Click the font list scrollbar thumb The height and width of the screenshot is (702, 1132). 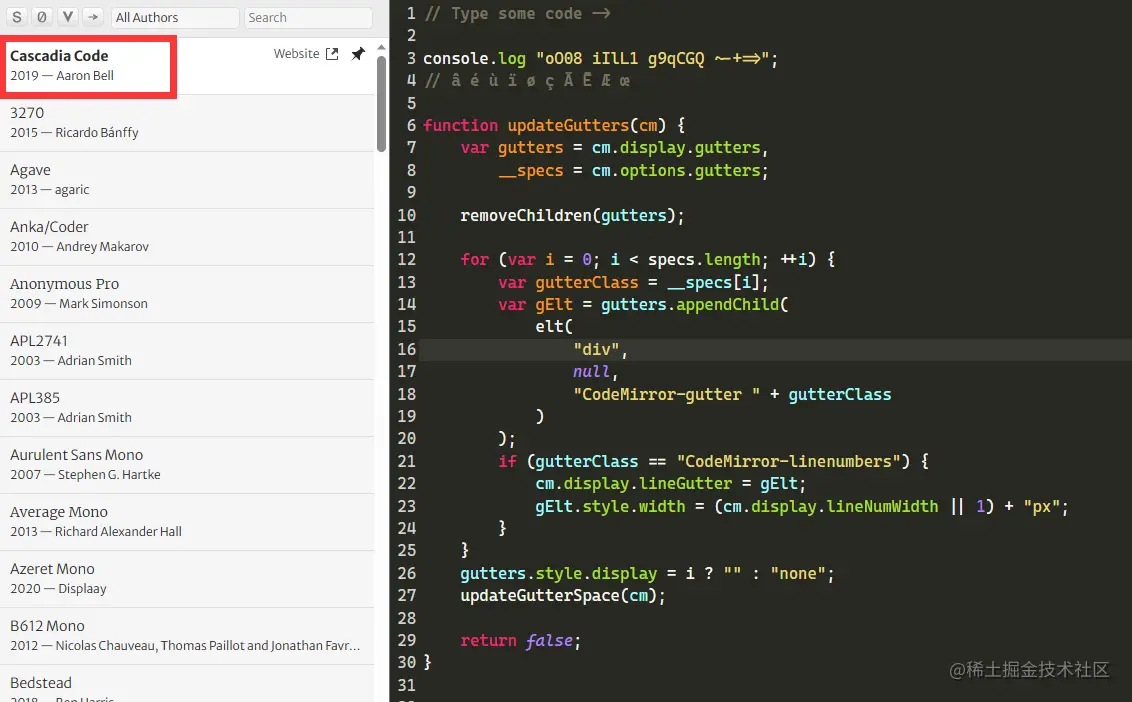click(x=381, y=103)
